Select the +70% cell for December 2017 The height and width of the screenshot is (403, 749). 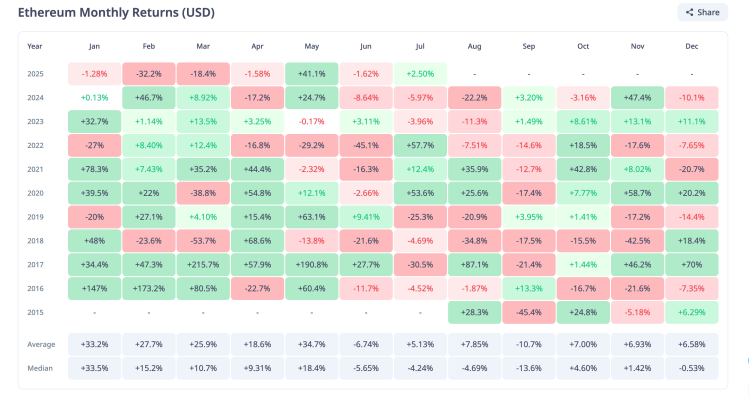(x=690, y=263)
